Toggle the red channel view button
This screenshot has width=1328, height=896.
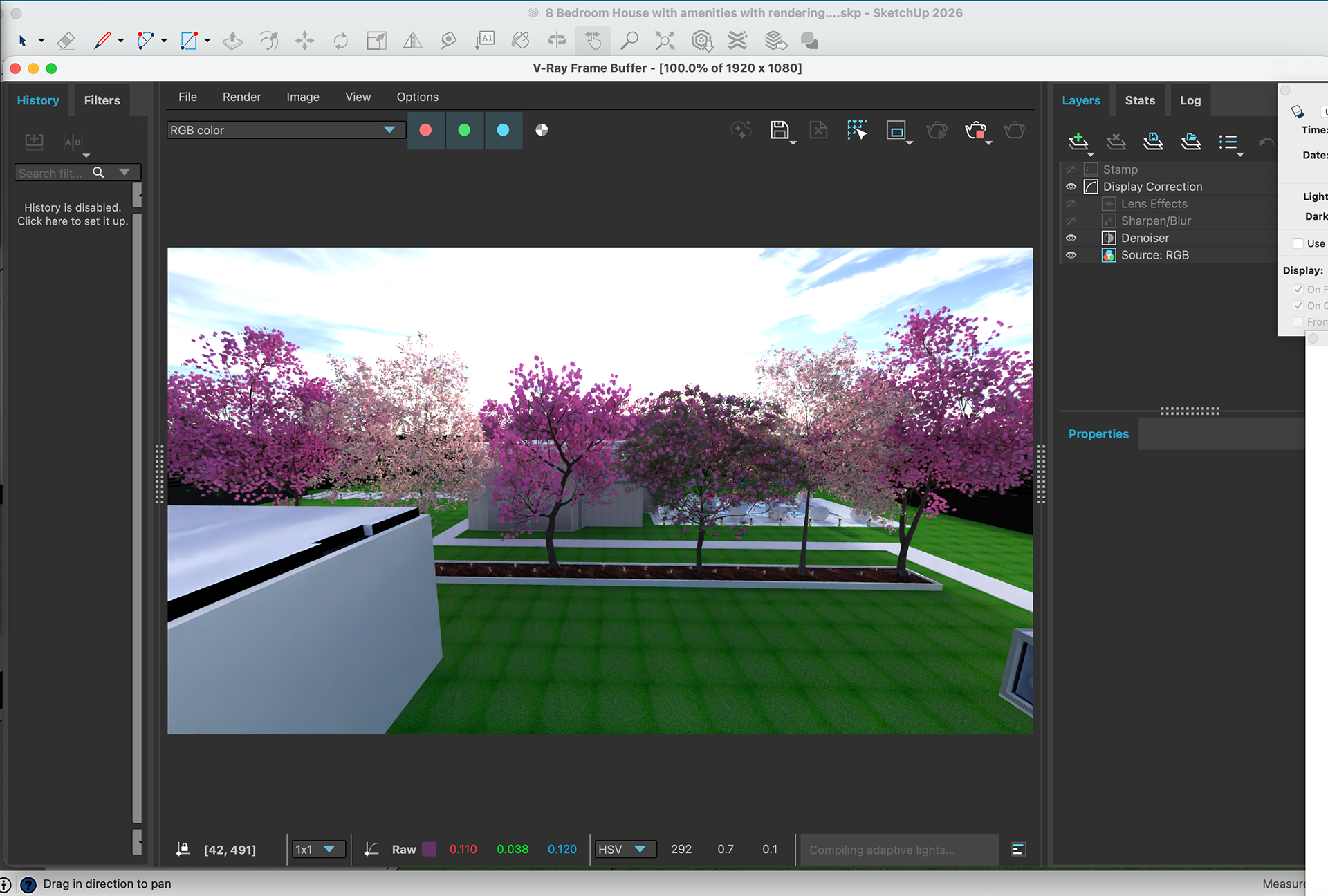click(x=425, y=130)
